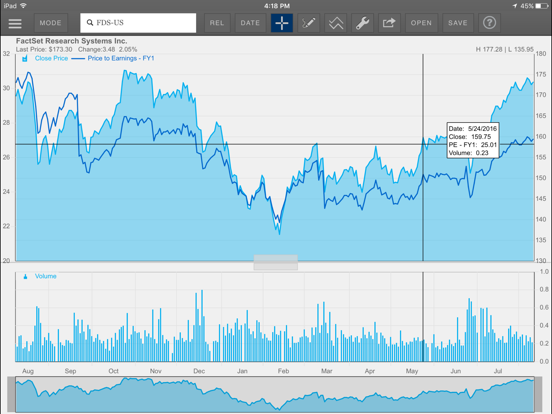Tap the range navigator mini chart

pyautogui.click(x=275, y=394)
